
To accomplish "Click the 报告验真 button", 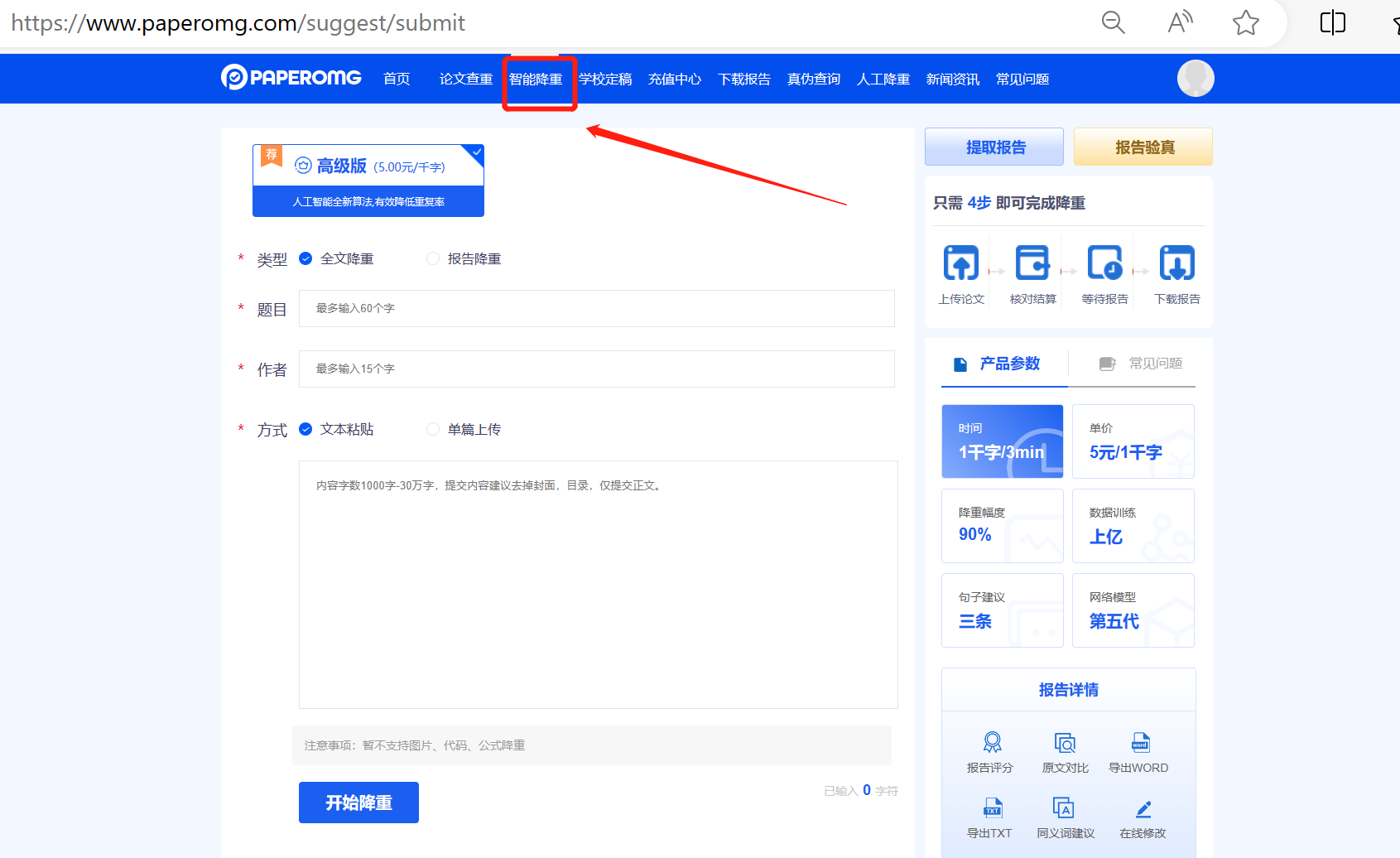I will click(x=1143, y=147).
